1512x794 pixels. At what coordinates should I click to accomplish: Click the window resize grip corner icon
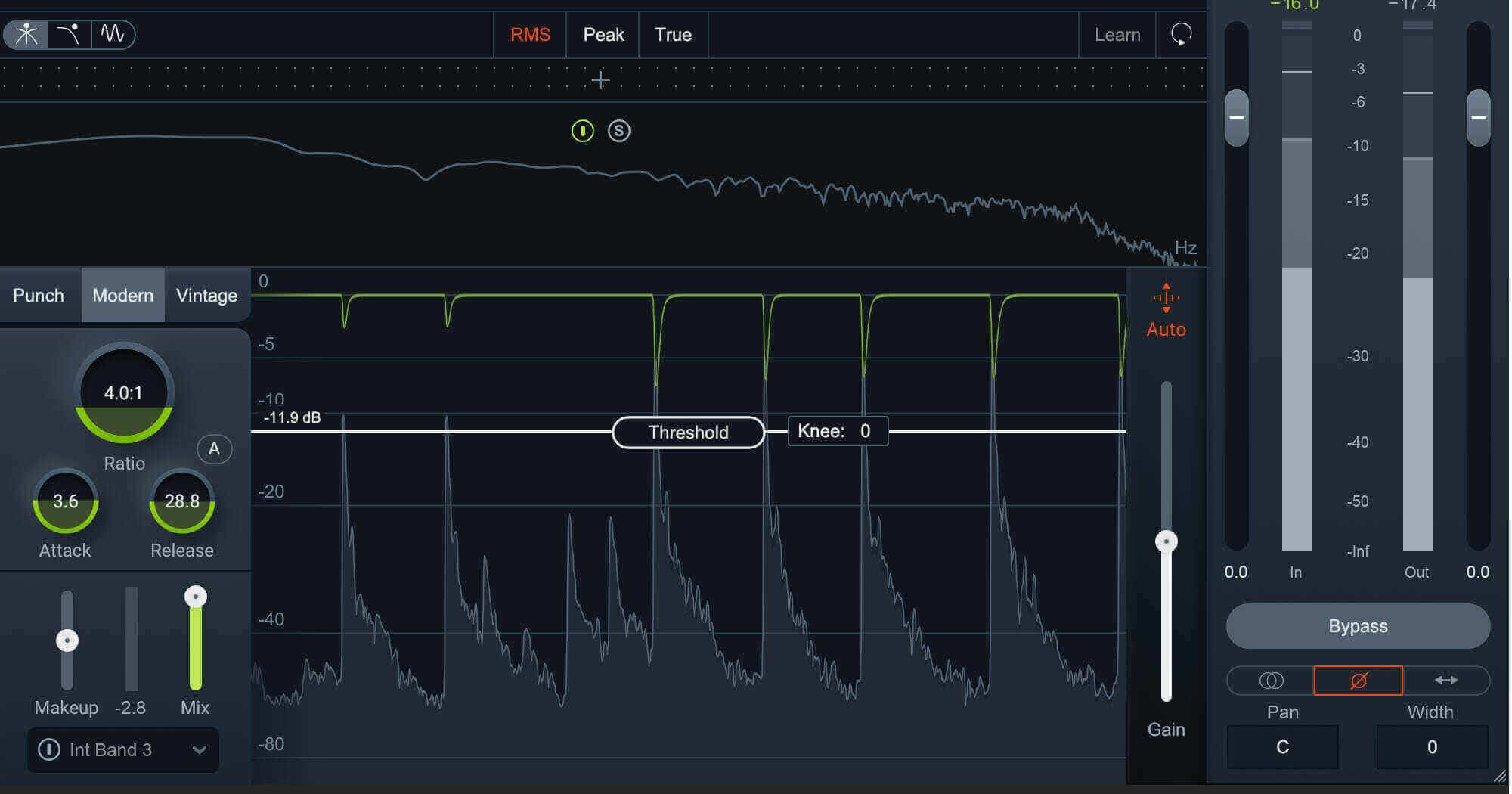[x=1500, y=776]
